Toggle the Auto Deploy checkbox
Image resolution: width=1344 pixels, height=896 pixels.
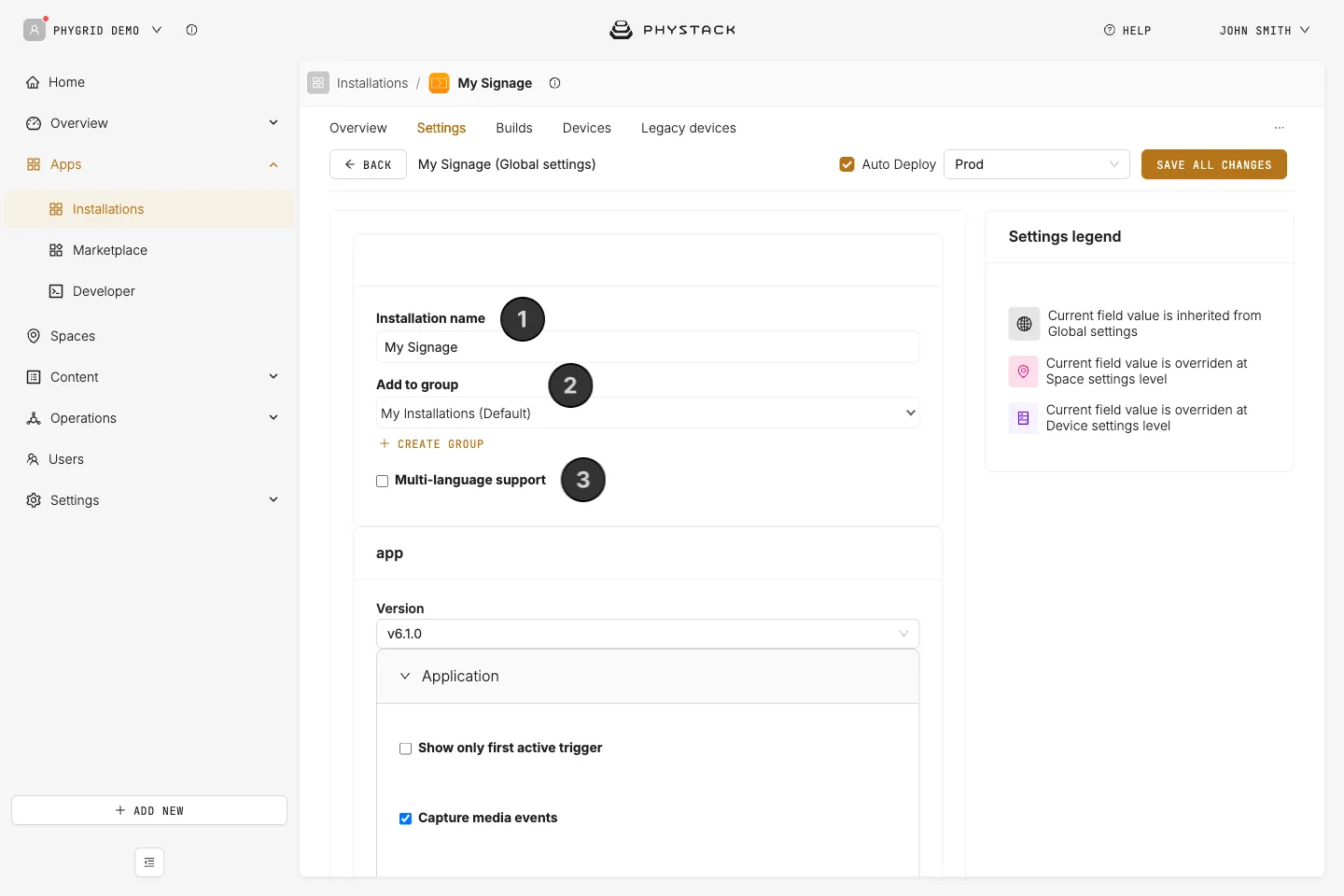(847, 164)
